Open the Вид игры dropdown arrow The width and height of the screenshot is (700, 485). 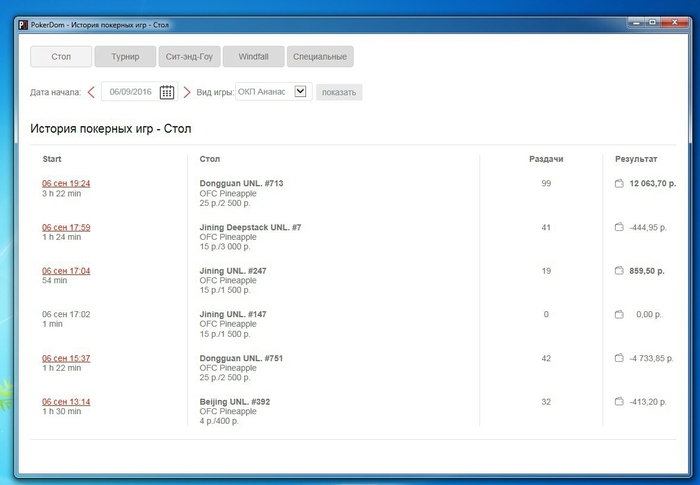coord(300,92)
